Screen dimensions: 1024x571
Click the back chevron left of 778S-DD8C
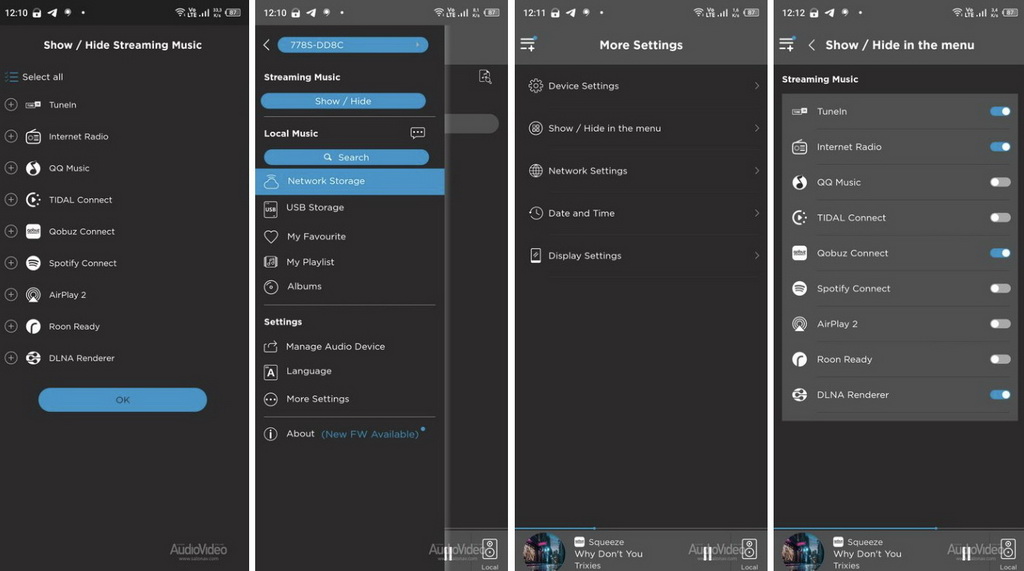tap(267, 45)
